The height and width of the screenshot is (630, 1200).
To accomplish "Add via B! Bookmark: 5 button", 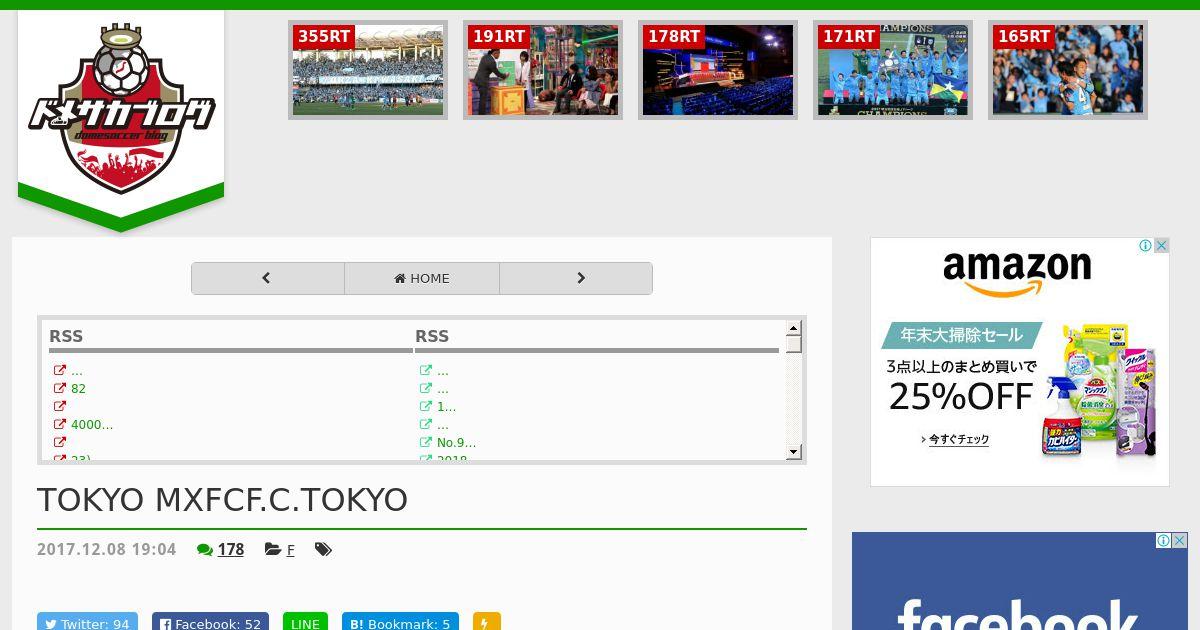I will (x=400, y=623).
